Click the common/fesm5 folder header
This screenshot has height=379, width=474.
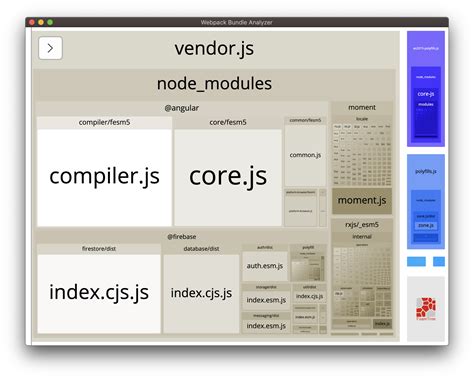point(305,120)
